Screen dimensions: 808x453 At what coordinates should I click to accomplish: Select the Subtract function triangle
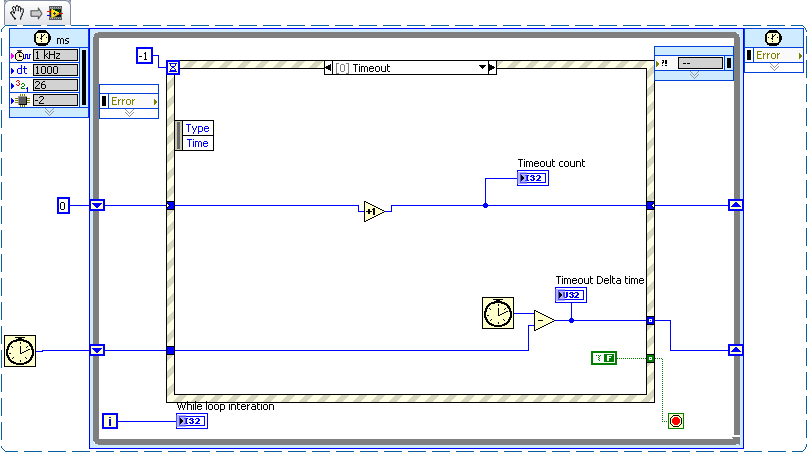click(x=543, y=320)
